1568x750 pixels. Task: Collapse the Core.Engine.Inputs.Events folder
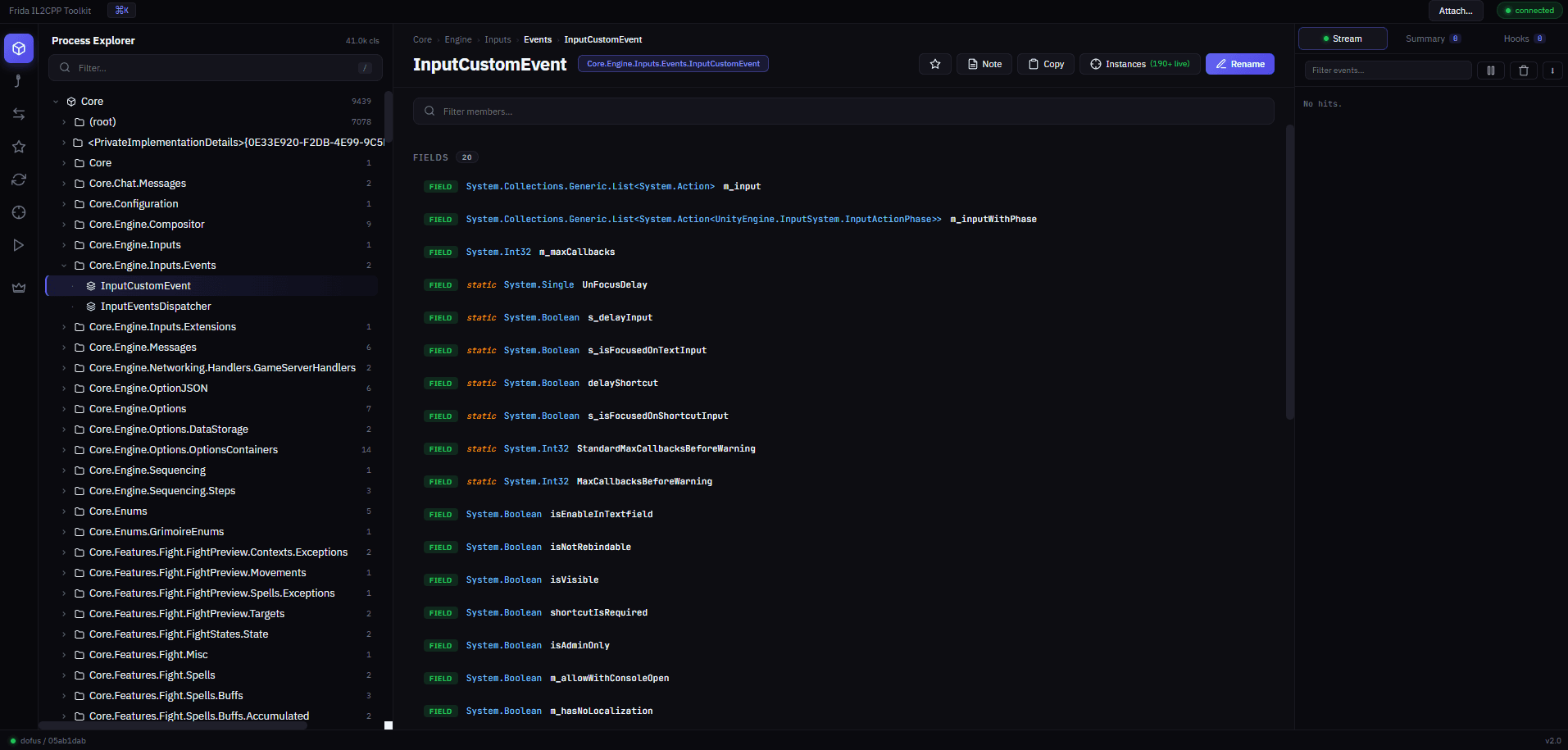tap(64, 266)
